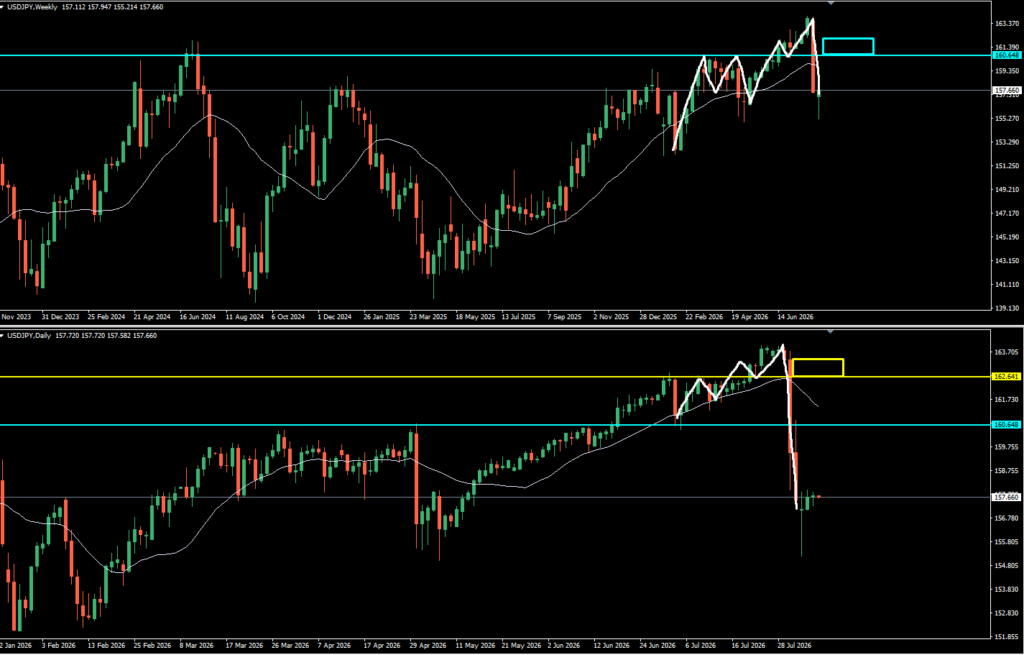Image resolution: width=1024 pixels, height=655 pixels.
Task: Click the 31 Dec 2023 date label
Action: coord(60,317)
